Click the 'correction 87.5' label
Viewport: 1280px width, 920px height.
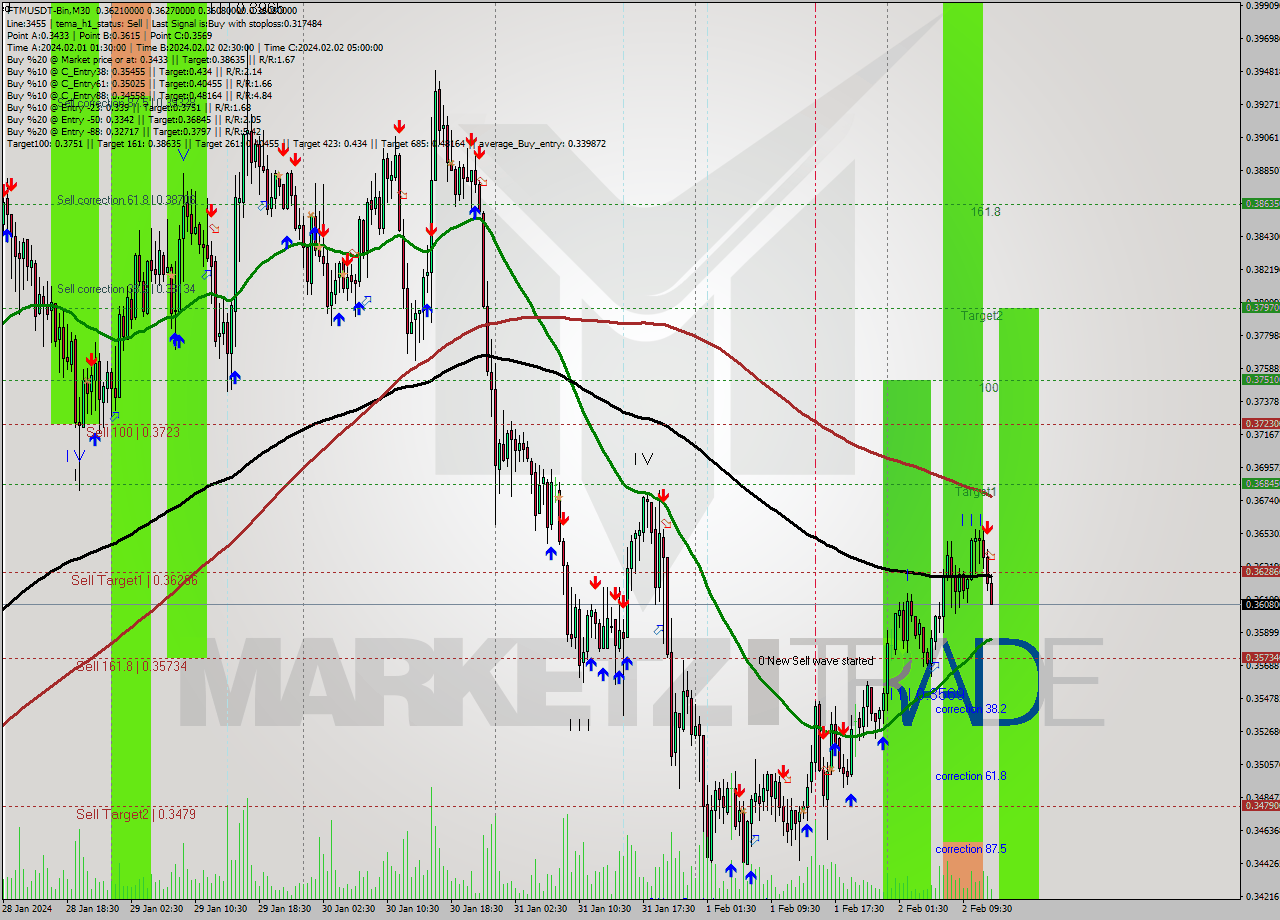(x=970, y=849)
